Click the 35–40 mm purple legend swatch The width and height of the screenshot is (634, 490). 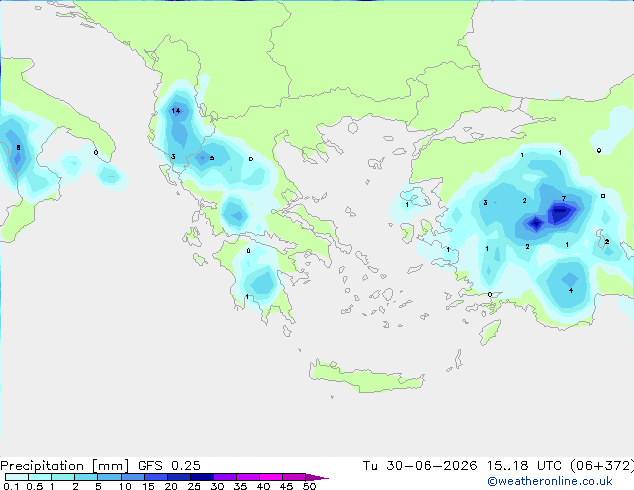[248, 477]
